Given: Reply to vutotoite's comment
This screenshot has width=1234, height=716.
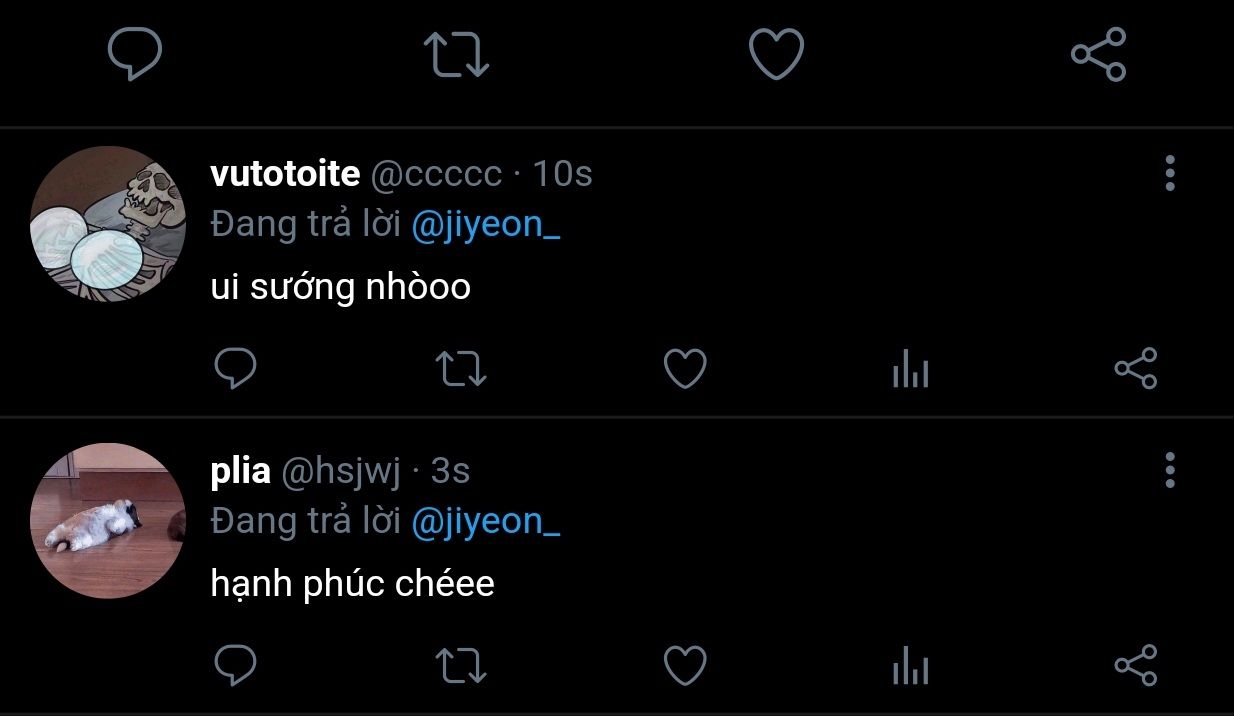Looking at the screenshot, I should coord(236,369).
